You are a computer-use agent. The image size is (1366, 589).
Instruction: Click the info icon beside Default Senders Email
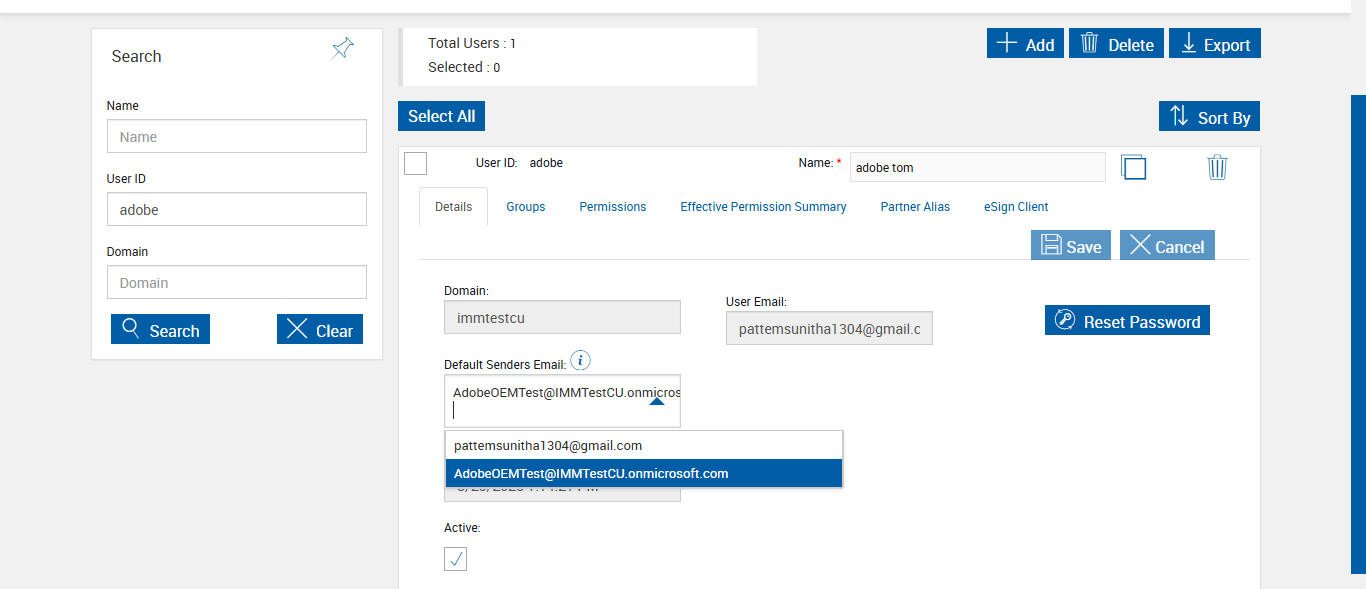580,361
